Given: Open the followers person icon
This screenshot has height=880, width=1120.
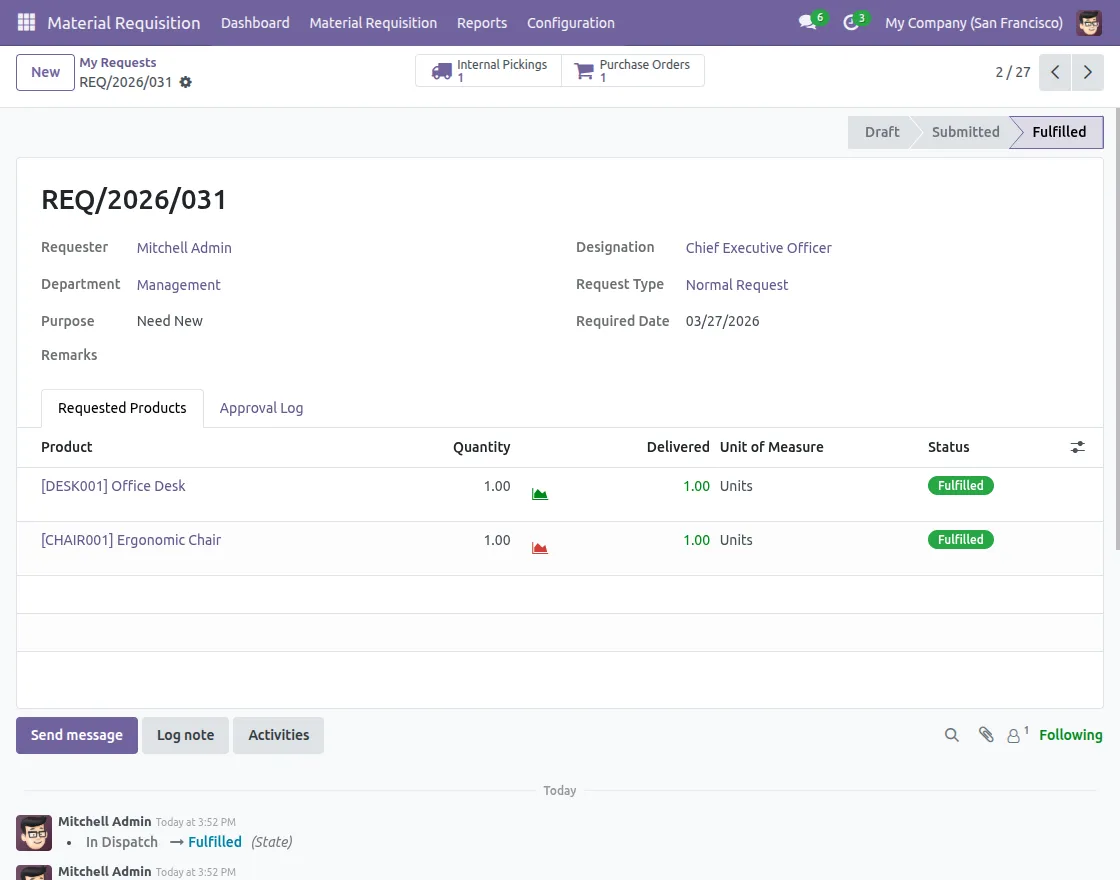Looking at the screenshot, I should tap(1015, 735).
